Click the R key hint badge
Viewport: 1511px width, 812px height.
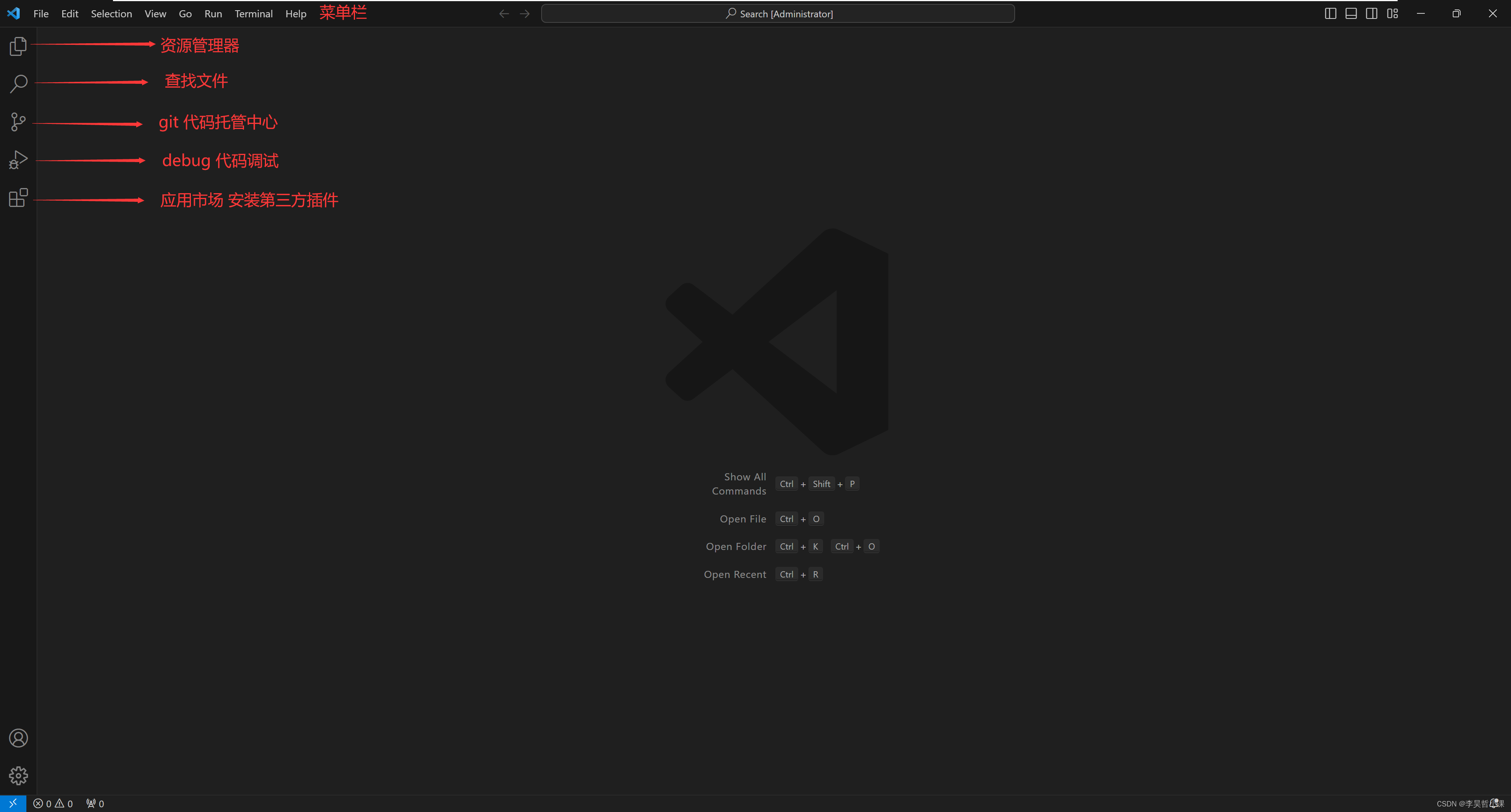pyautogui.click(x=816, y=574)
